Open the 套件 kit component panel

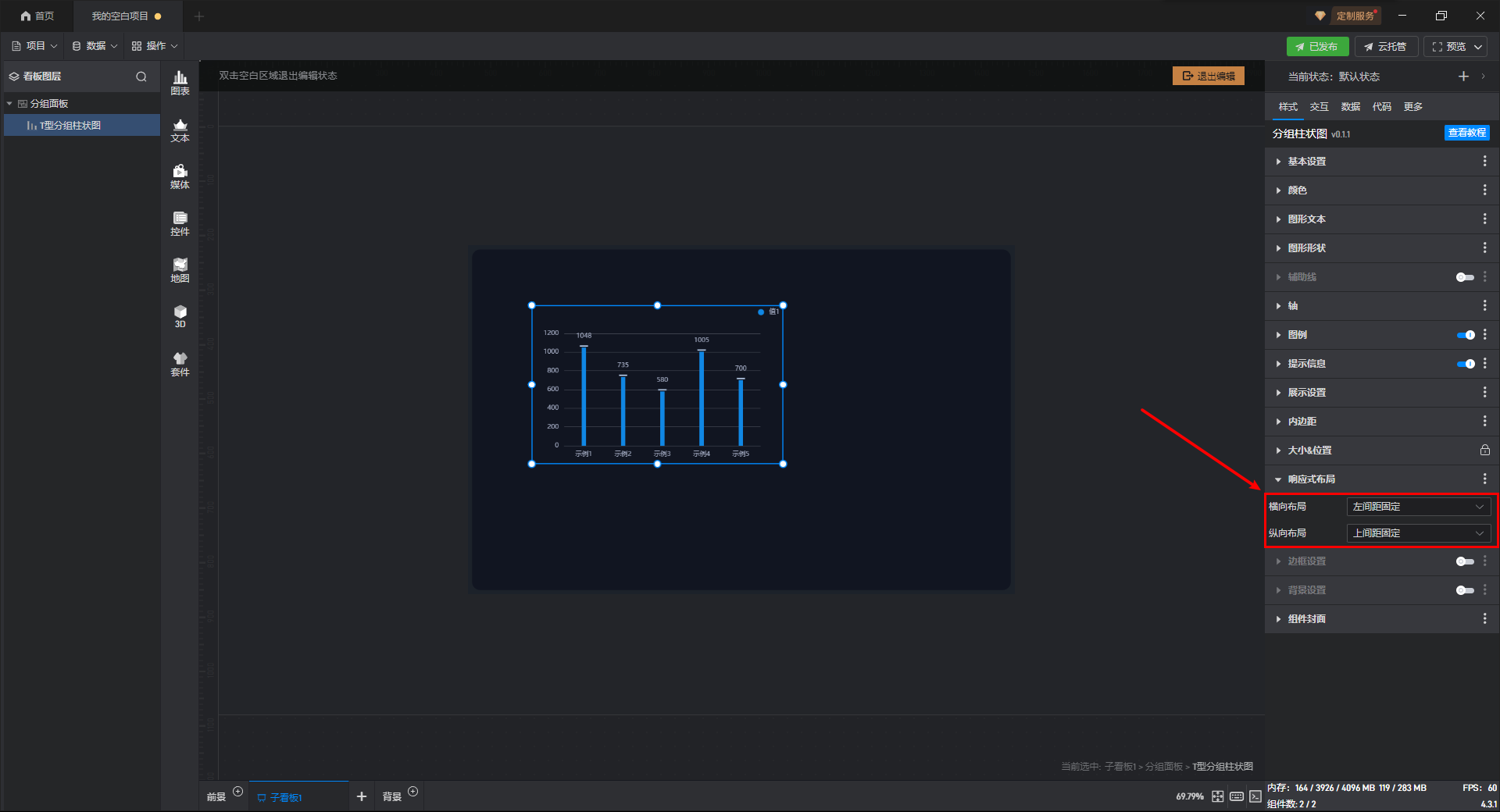pos(180,364)
